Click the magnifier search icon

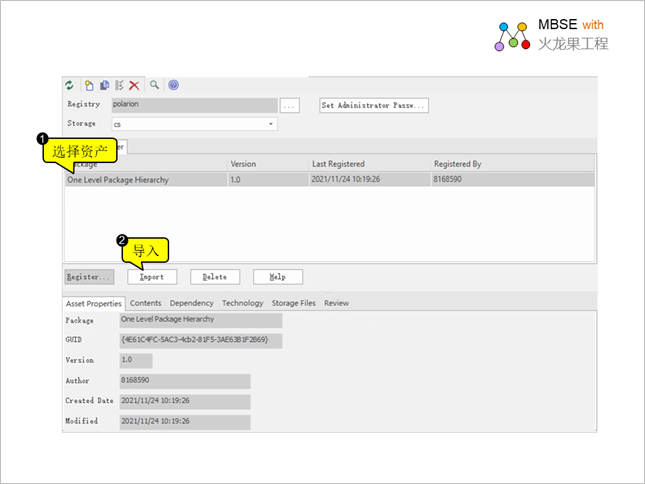point(155,86)
